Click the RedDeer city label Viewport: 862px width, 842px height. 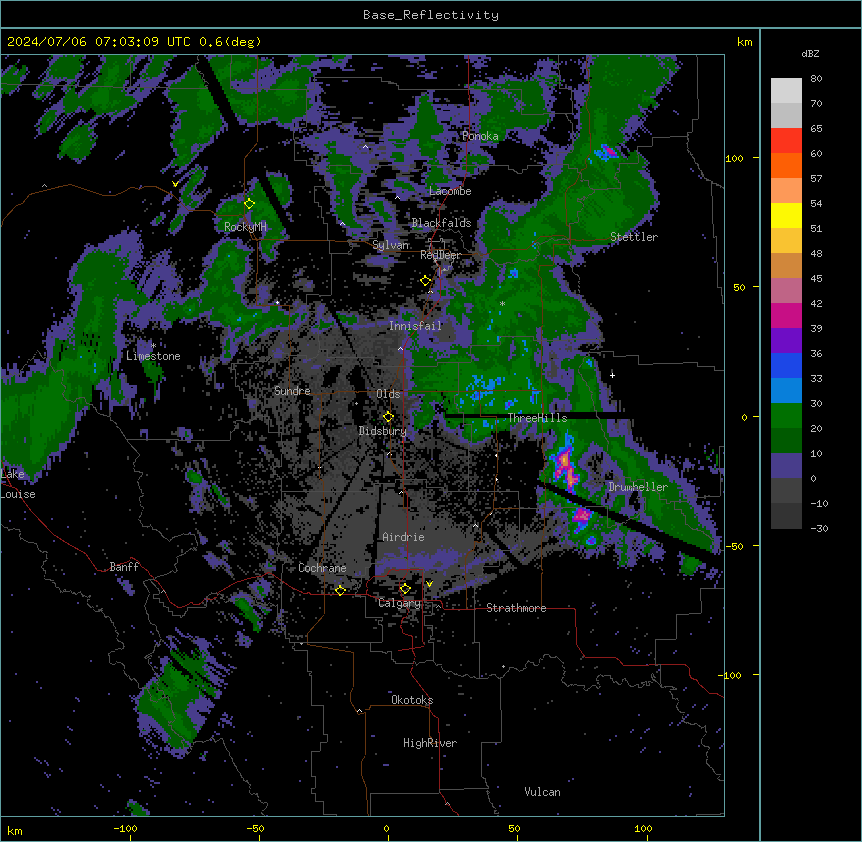pos(440,255)
